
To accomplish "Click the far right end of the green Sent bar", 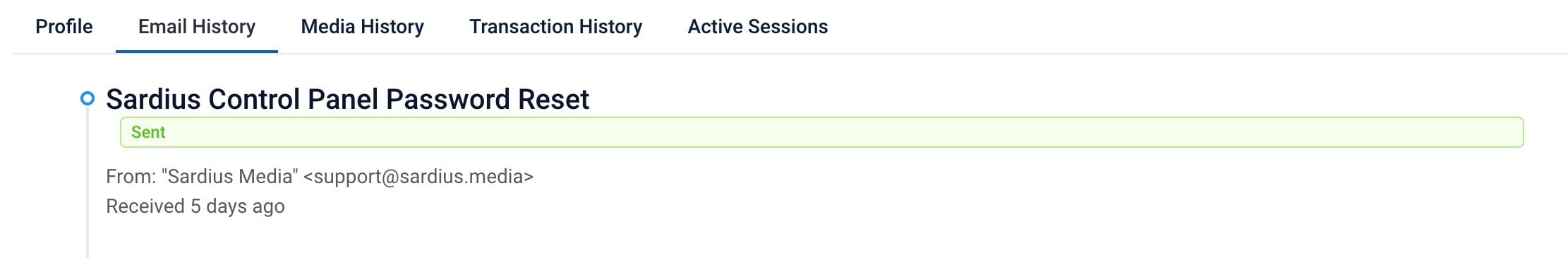I will (1517, 132).
